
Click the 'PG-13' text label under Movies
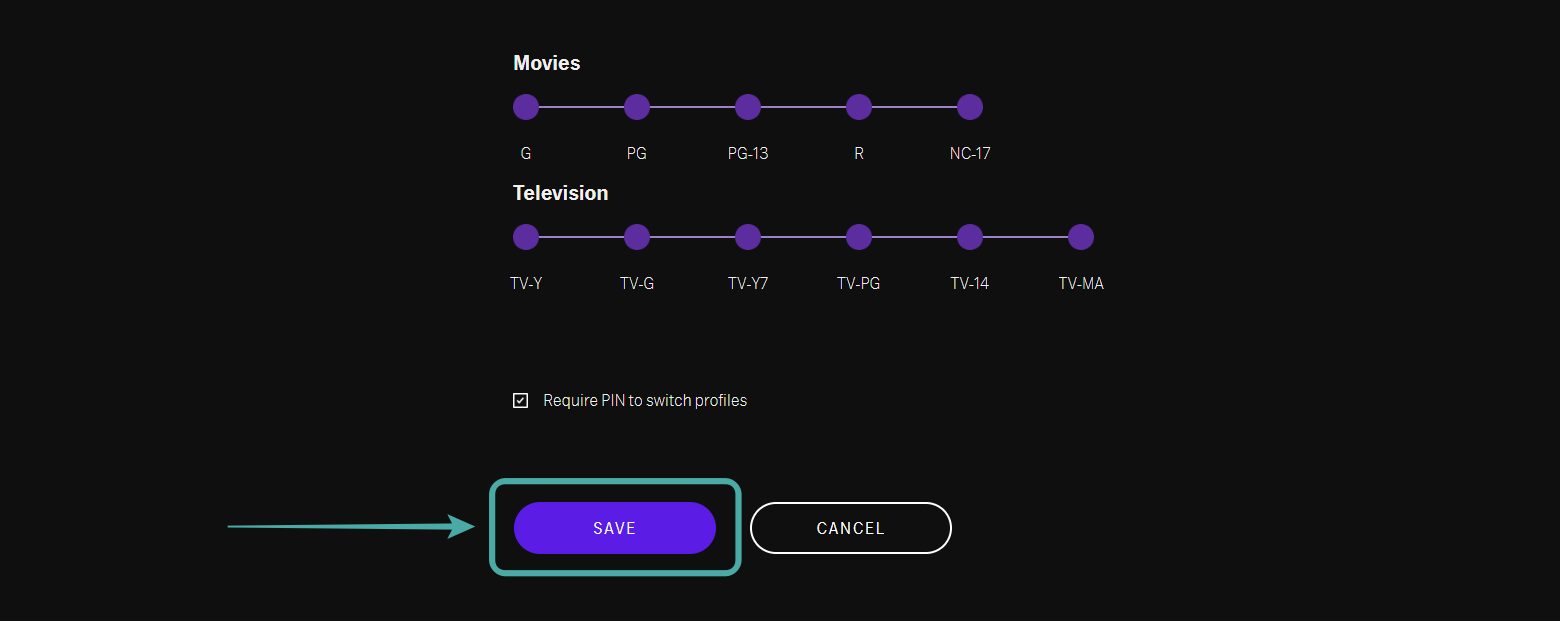tap(748, 154)
